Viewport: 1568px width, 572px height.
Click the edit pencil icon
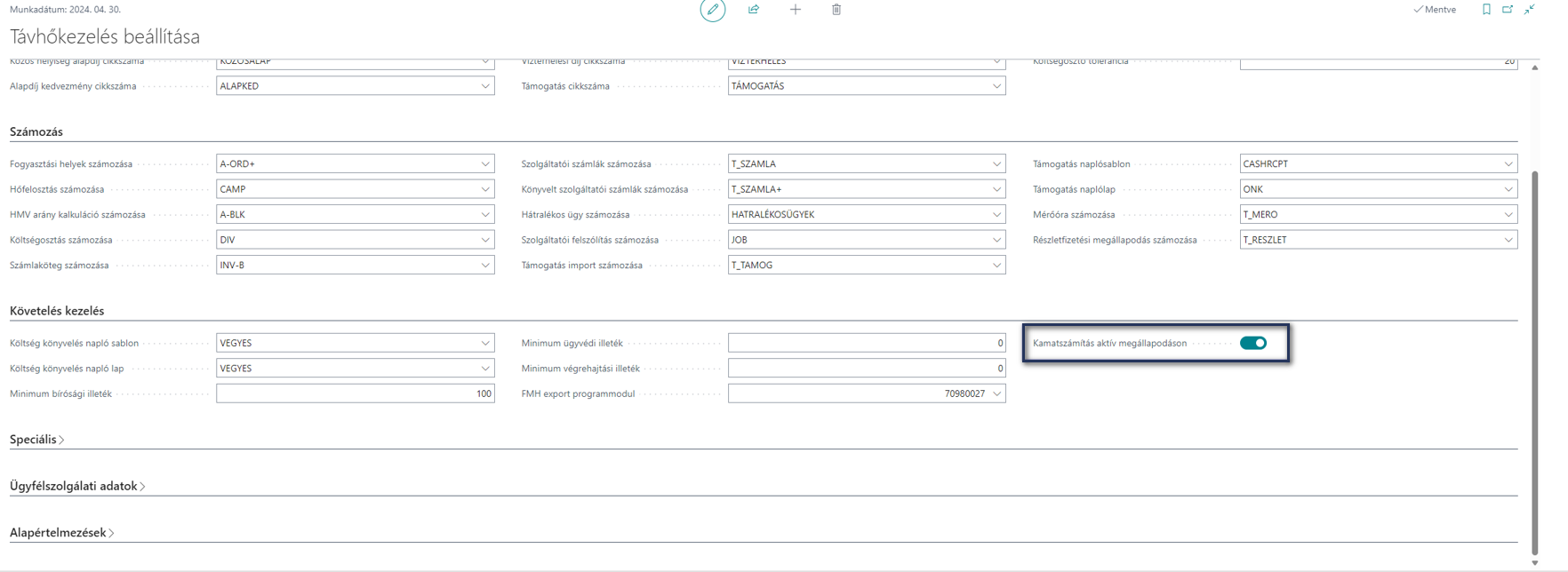pyautogui.click(x=712, y=10)
